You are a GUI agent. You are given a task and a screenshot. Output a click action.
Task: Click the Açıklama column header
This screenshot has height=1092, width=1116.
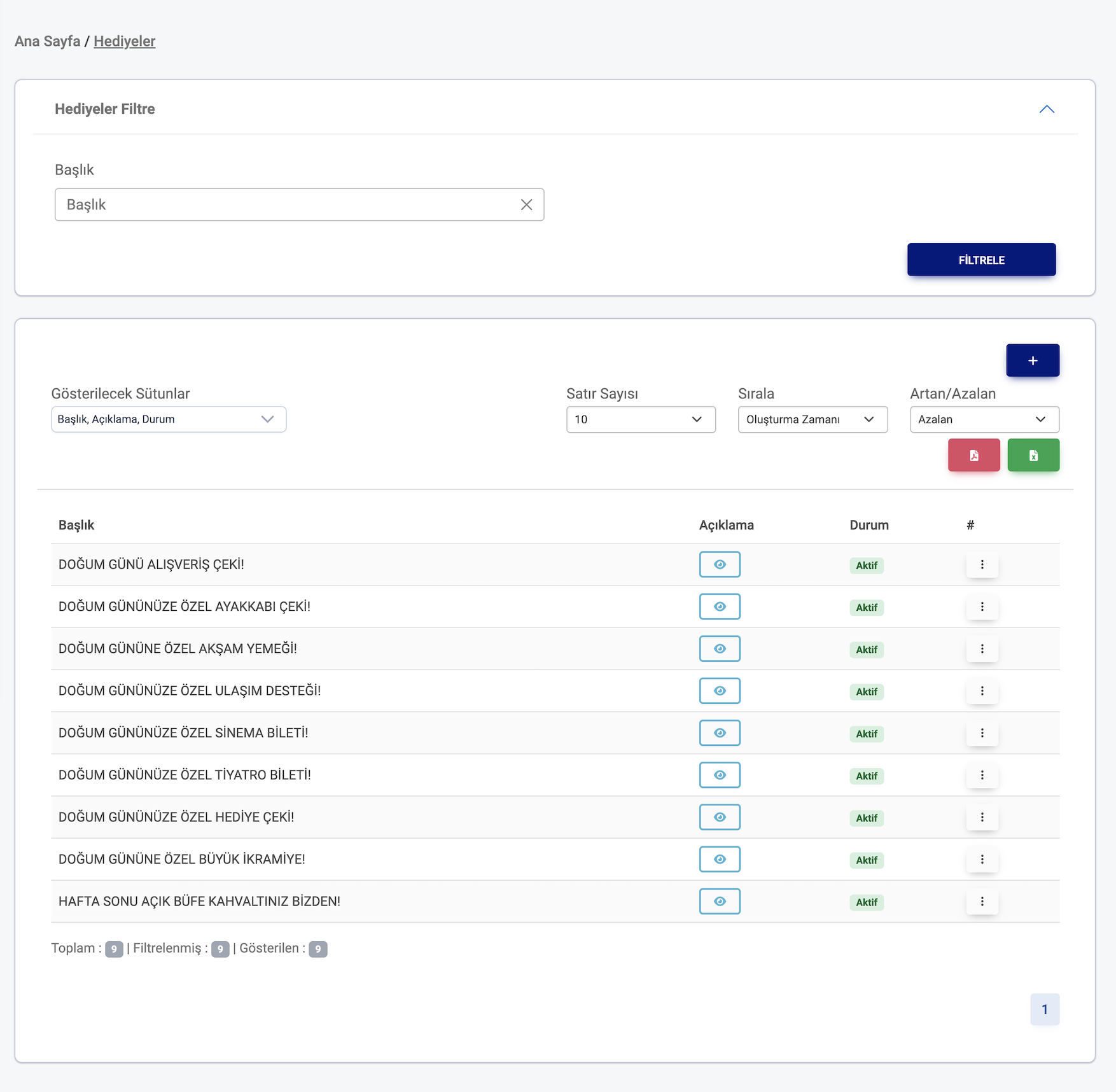pyautogui.click(x=726, y=525)
